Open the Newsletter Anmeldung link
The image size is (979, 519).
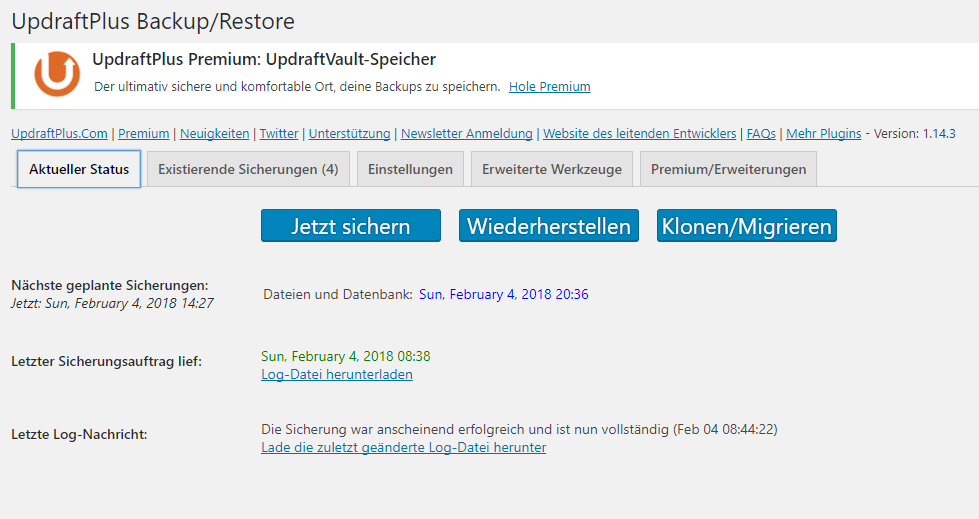click(x=466, y=134)
